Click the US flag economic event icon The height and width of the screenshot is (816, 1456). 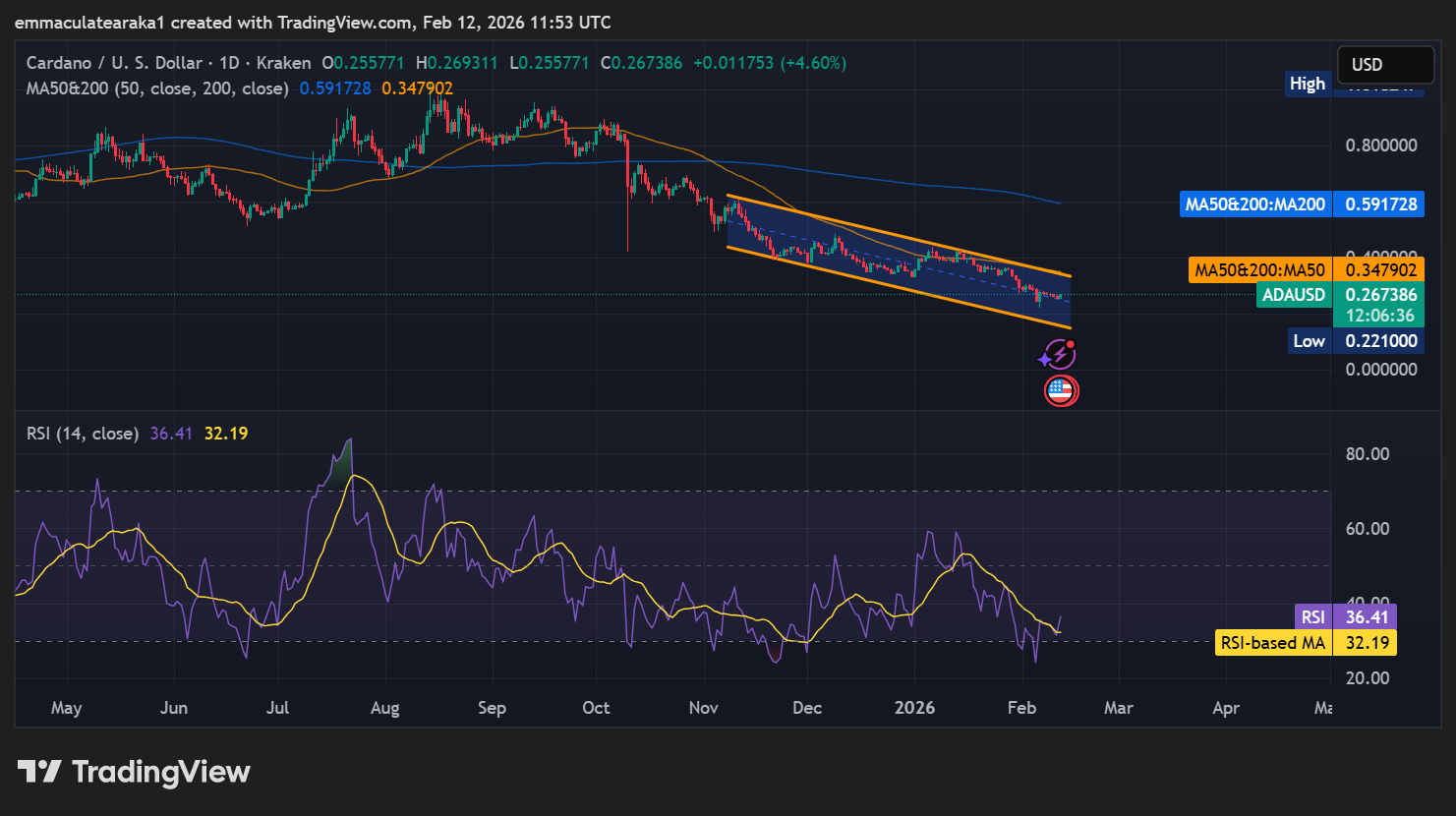click(1061, 391)
